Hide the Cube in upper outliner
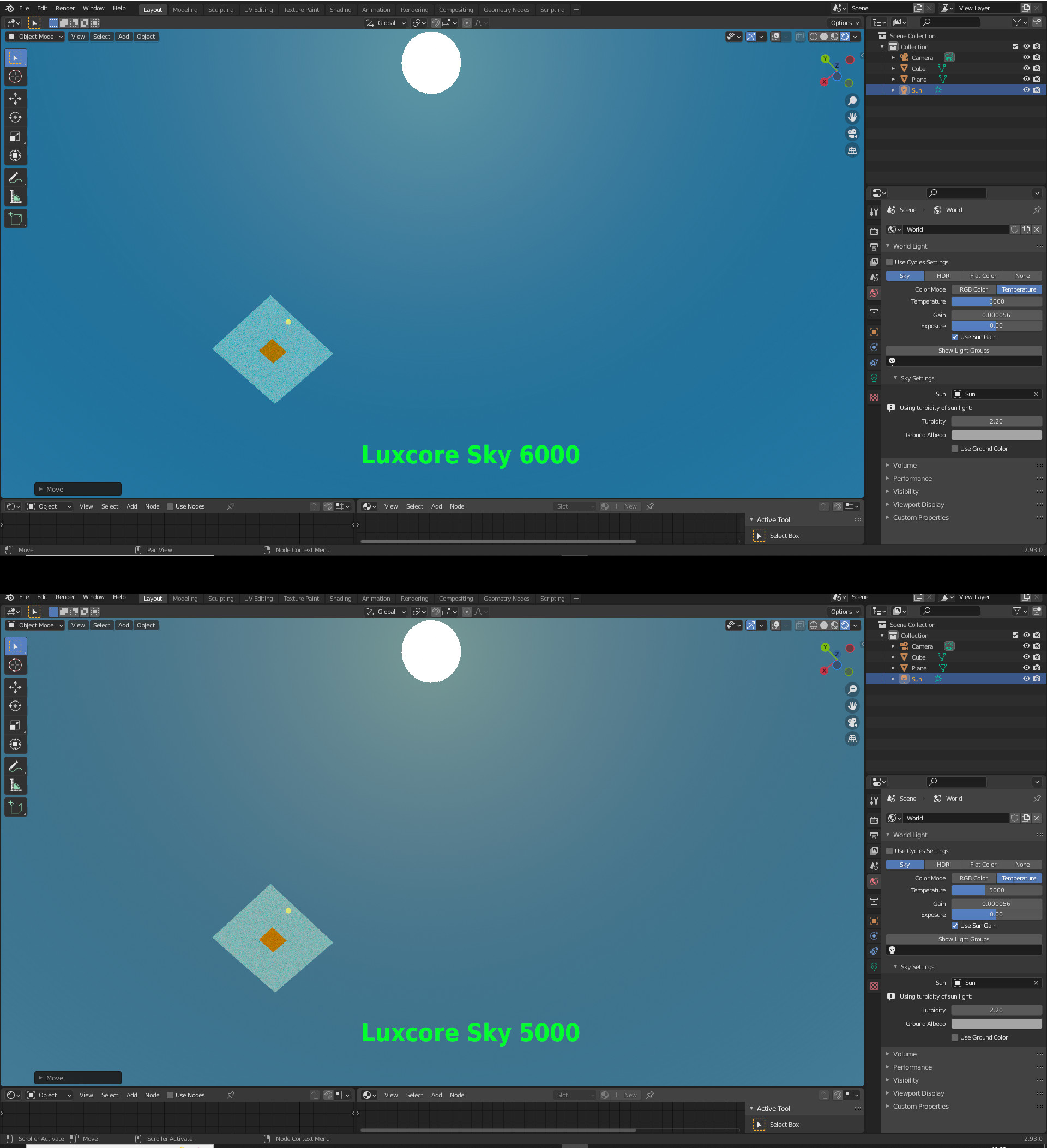 [1026, 68]
